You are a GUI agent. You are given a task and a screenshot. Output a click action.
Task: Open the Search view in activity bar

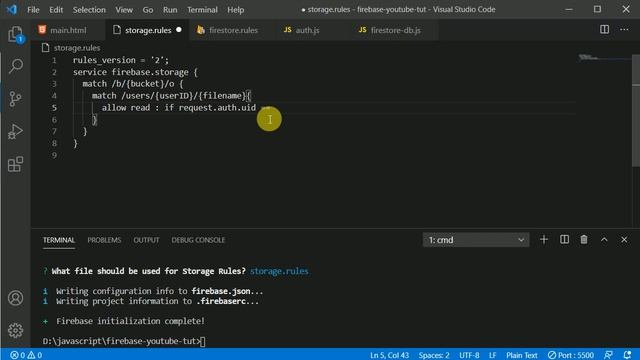click(16, 66)
